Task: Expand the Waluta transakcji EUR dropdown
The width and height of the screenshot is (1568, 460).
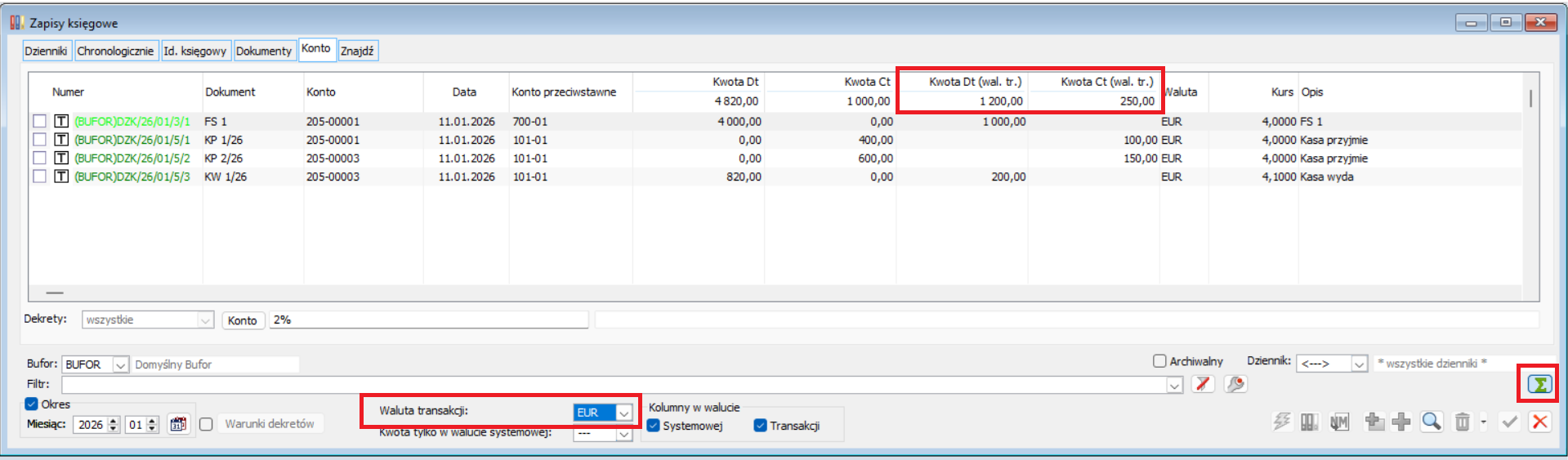Action: tap(623, 413)
